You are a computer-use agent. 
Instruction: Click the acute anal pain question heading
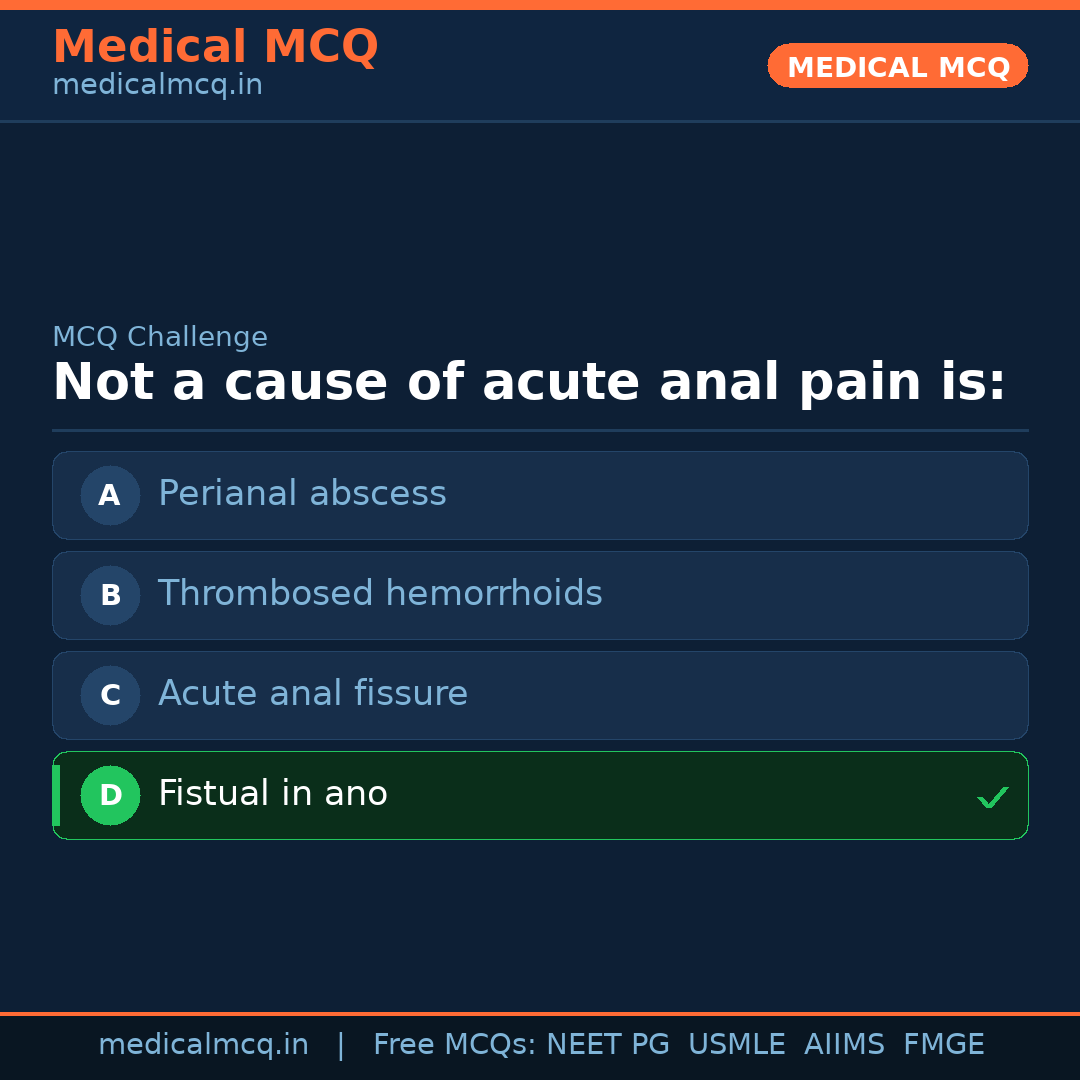pos(529,383)
